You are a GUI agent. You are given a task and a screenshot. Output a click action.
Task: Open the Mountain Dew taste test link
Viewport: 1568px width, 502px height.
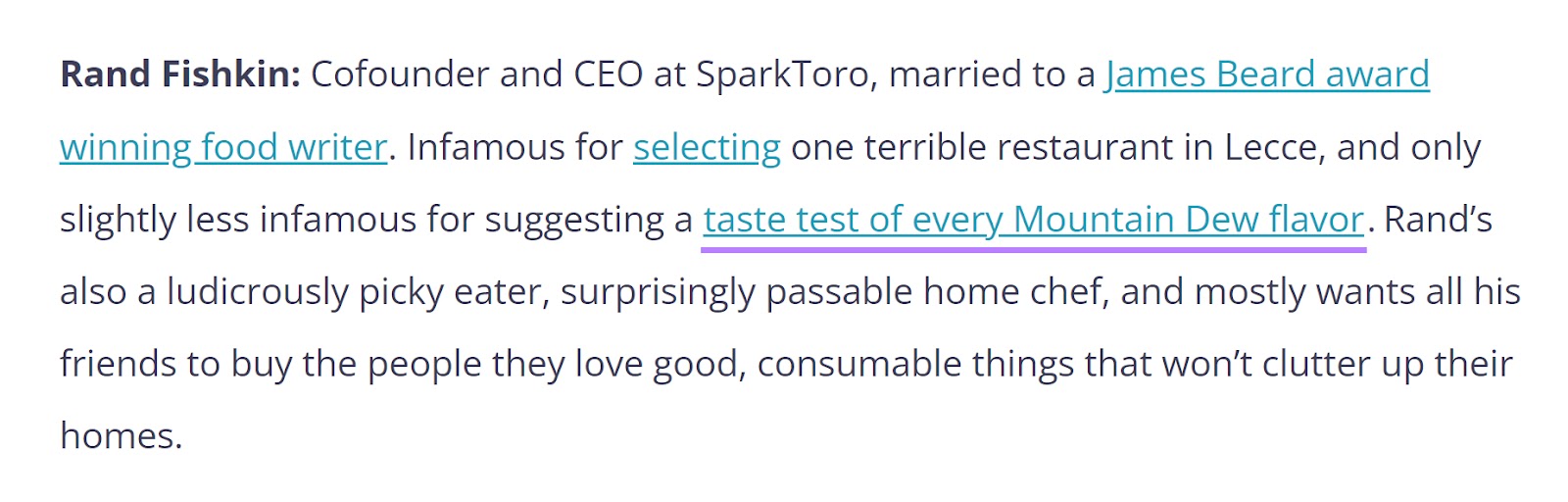click(1033, 220)
